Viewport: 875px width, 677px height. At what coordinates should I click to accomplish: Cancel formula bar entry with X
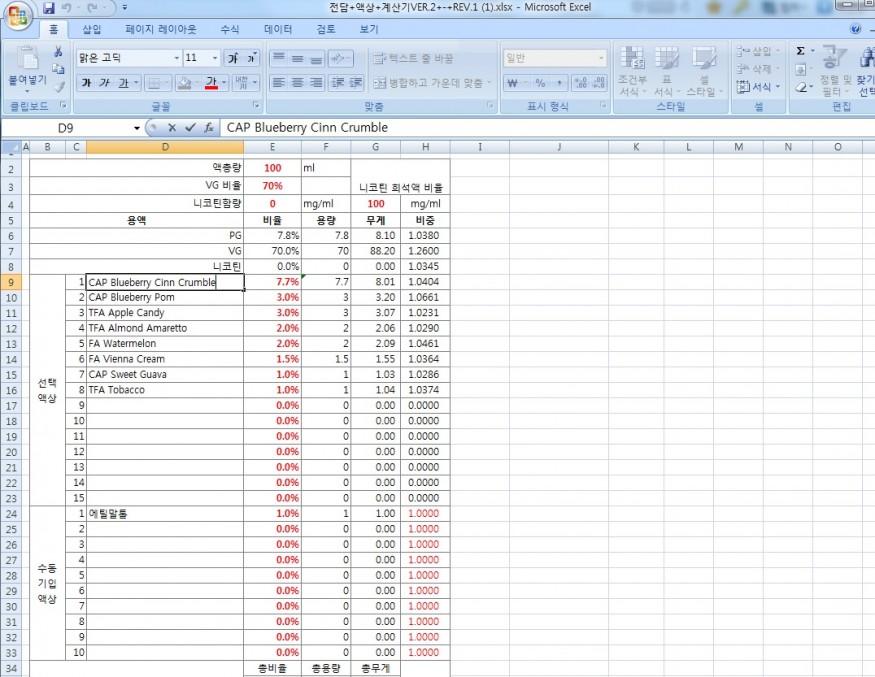point(172,128)
